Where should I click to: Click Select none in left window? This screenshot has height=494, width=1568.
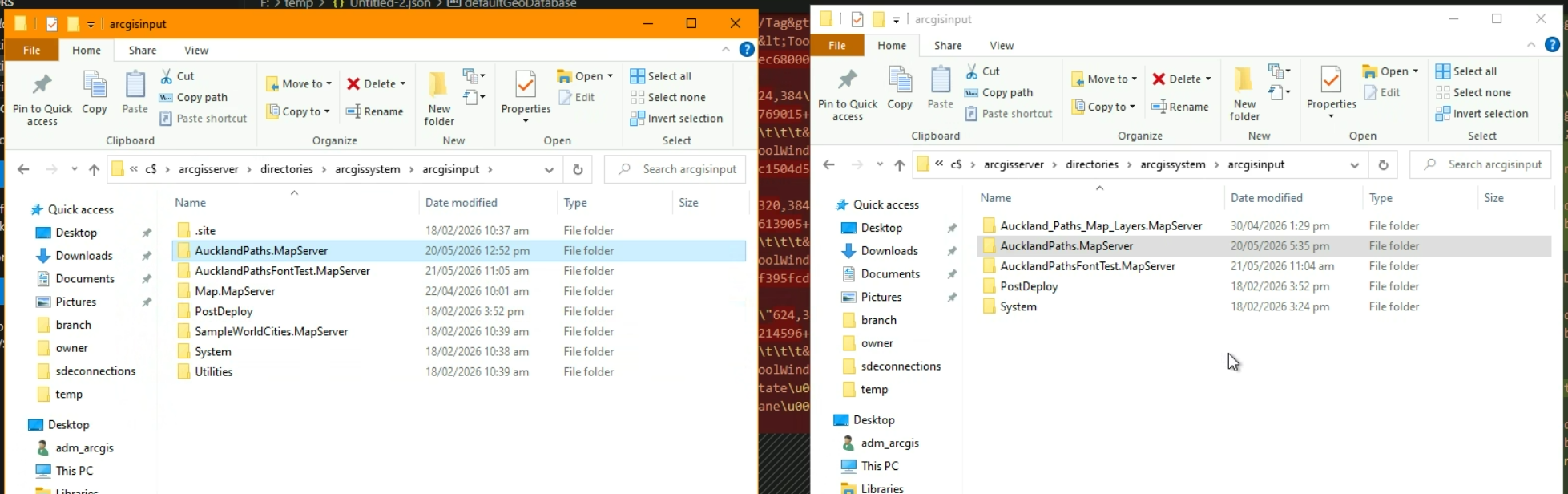668,97
